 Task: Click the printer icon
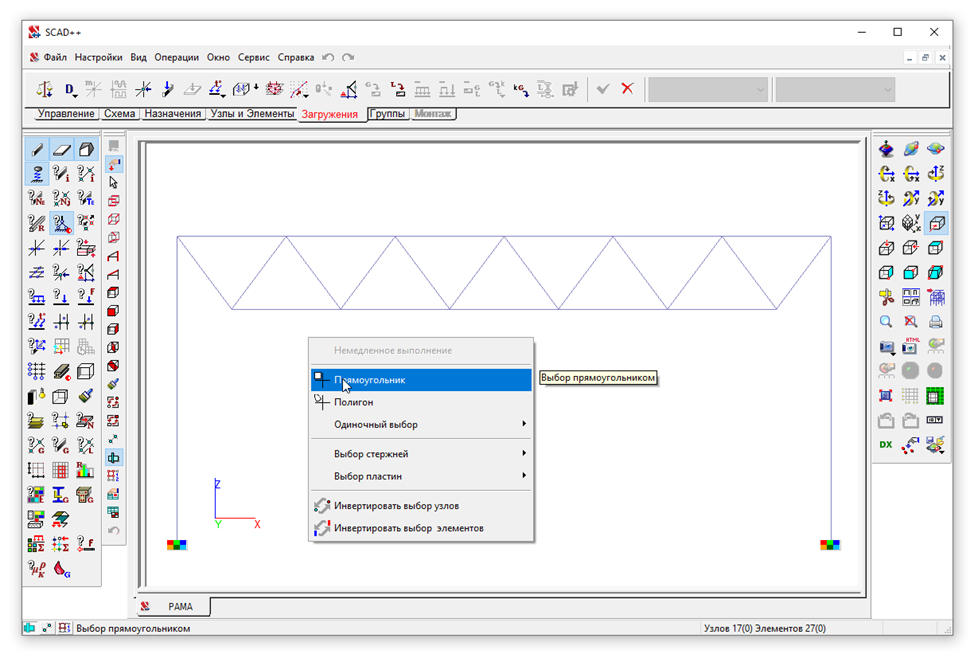[x=935, y=322]
